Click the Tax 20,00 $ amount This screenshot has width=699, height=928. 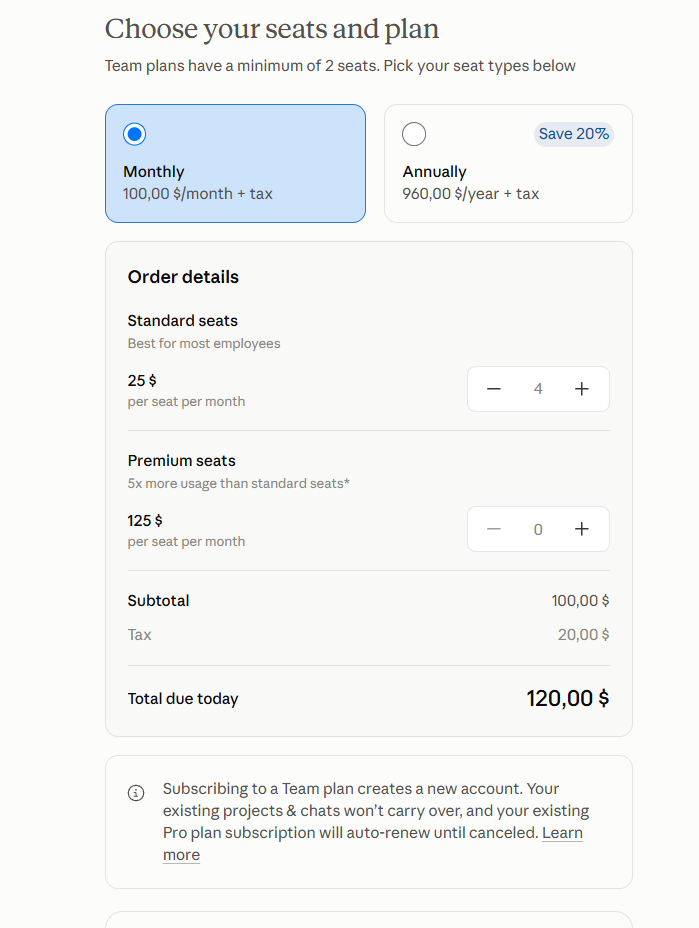[x=583, y=634]
